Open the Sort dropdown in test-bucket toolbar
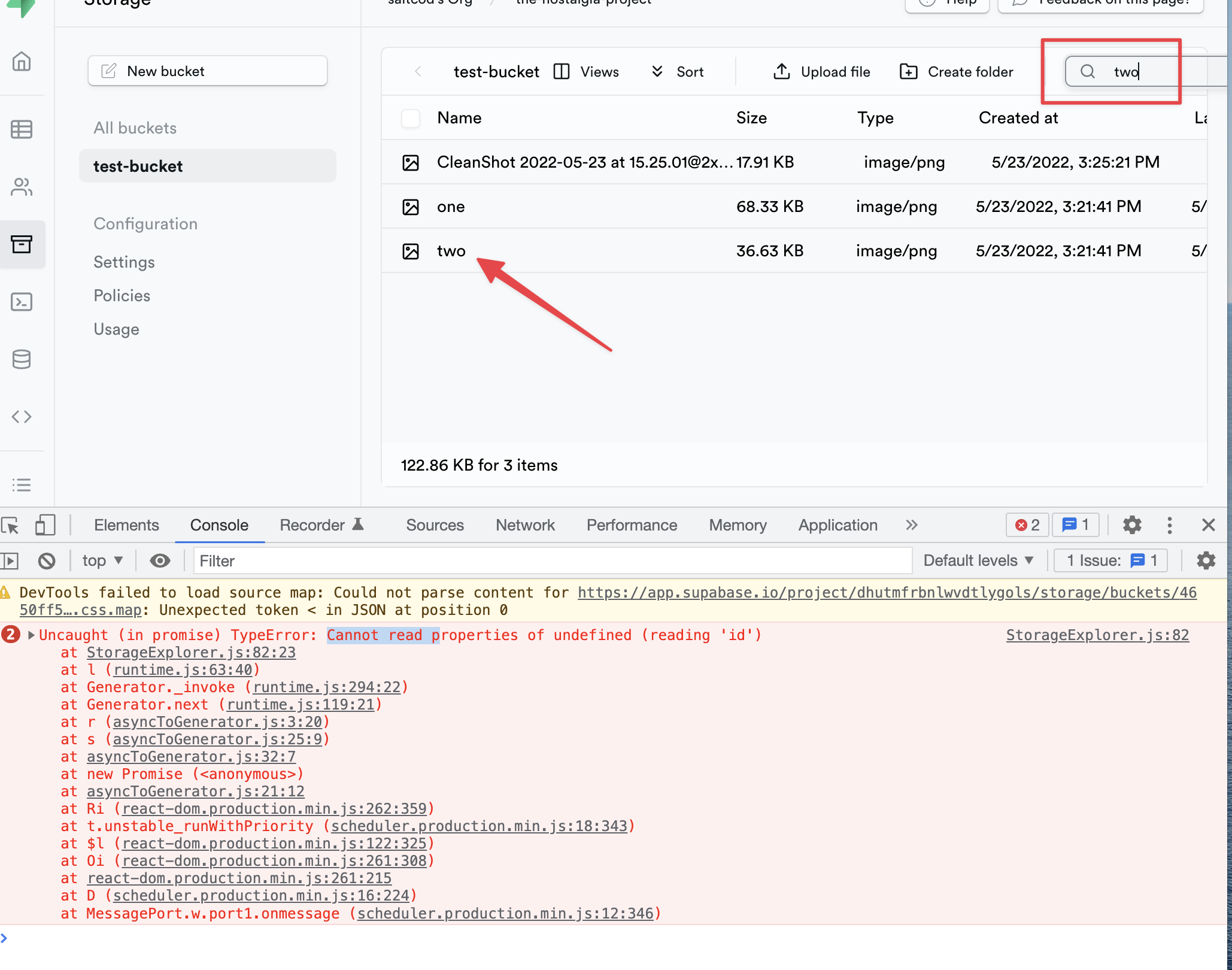1232x970 pixels. 678,71
